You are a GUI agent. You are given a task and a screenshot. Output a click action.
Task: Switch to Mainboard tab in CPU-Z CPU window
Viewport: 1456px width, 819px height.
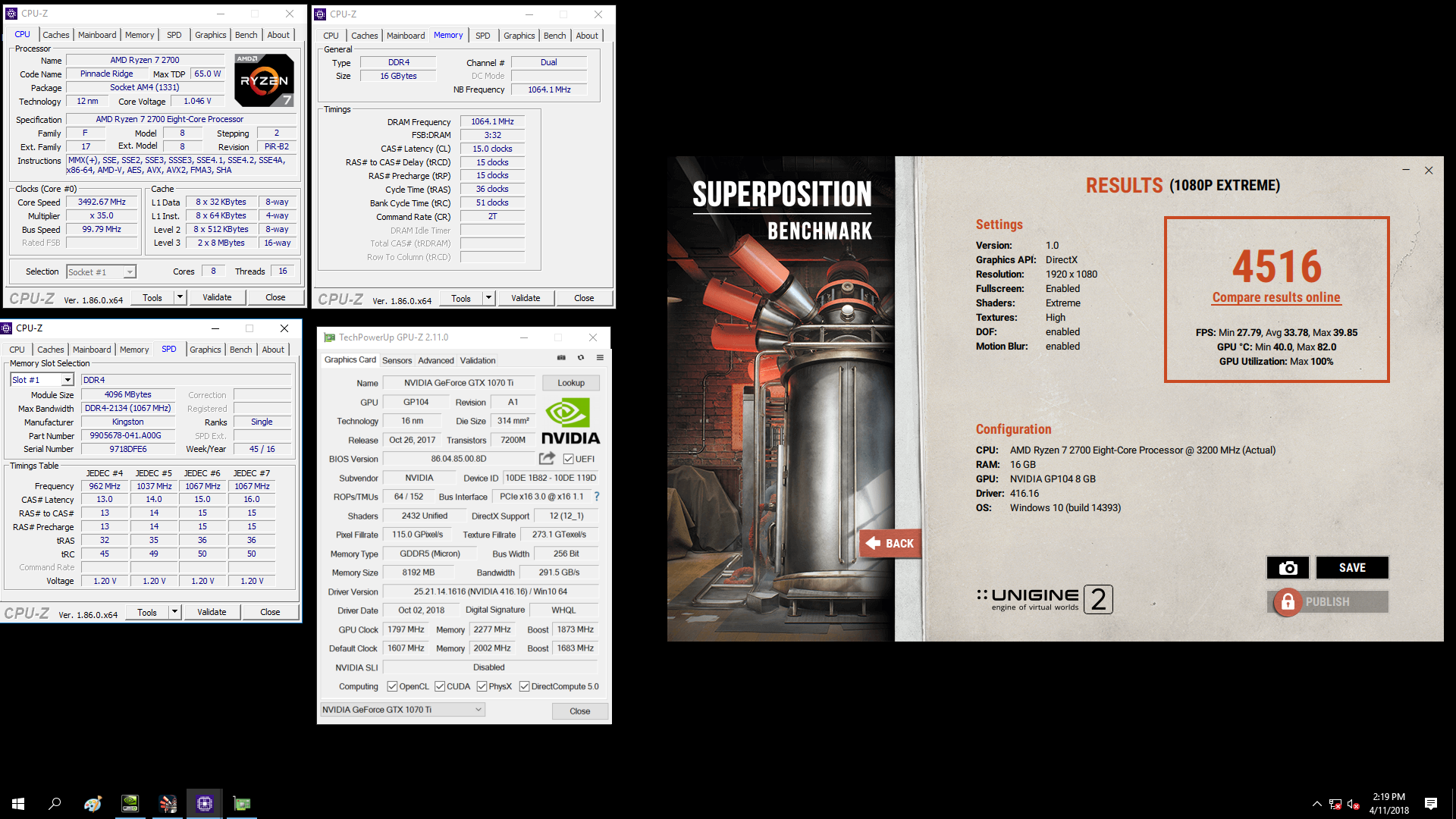click(x=97, y=35)
